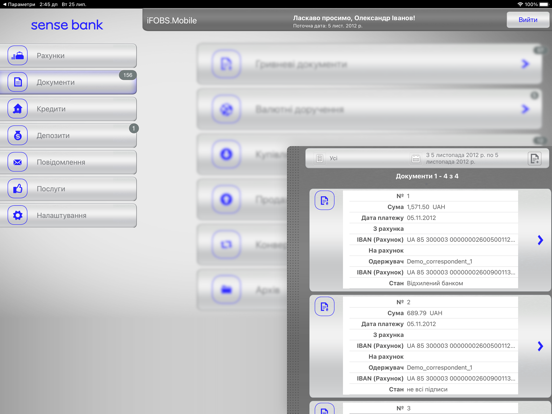Open Гривневі документи category
Screen dimensions: 552x414
tap(369, 64)
